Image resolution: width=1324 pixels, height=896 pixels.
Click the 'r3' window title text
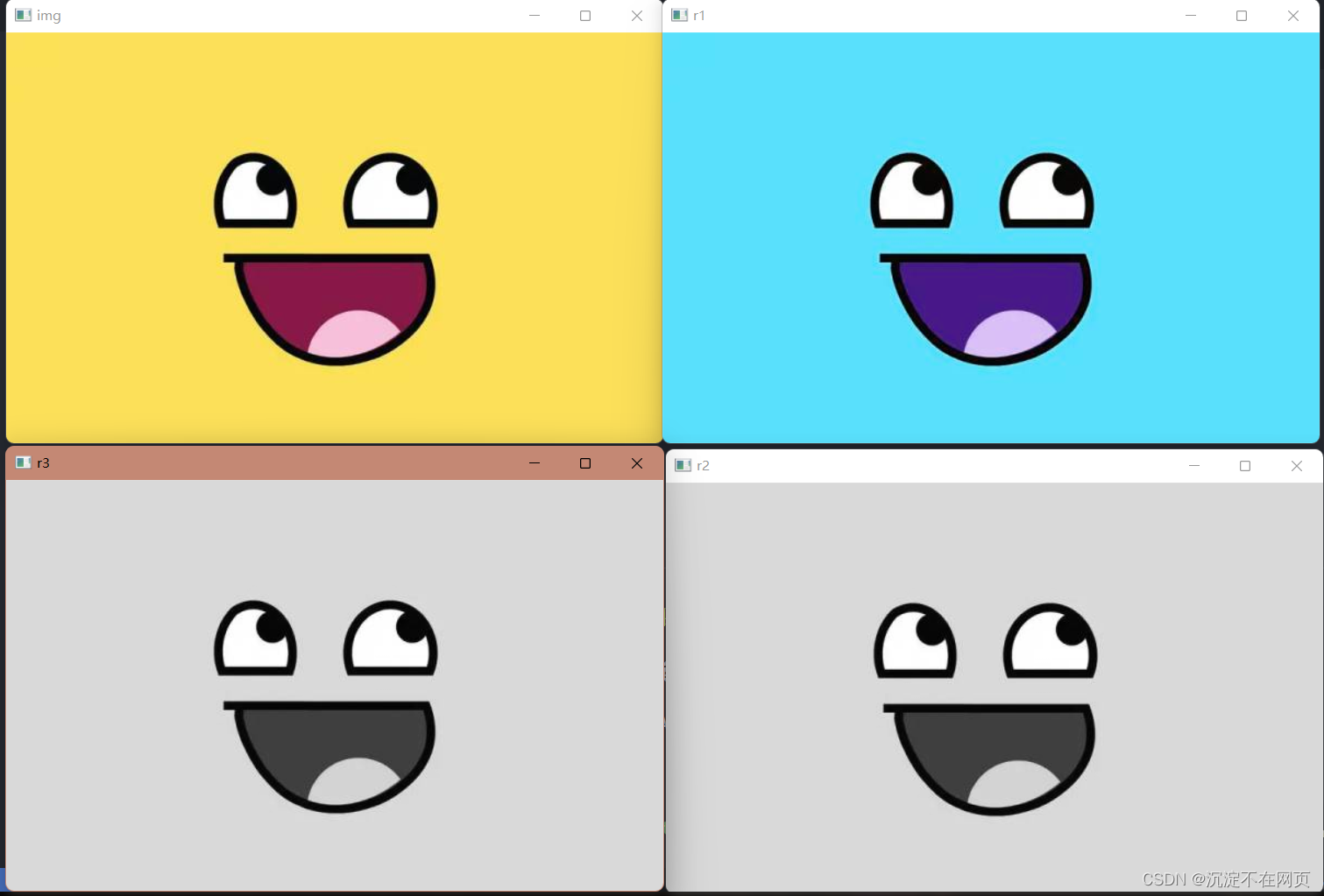pos(43,463)
